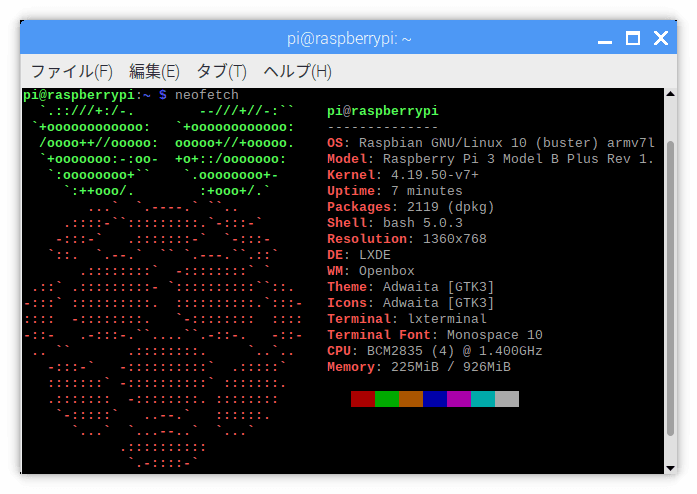Click the Packages line 2119 (dpkg)
The image size is (697, 494).
411,207
